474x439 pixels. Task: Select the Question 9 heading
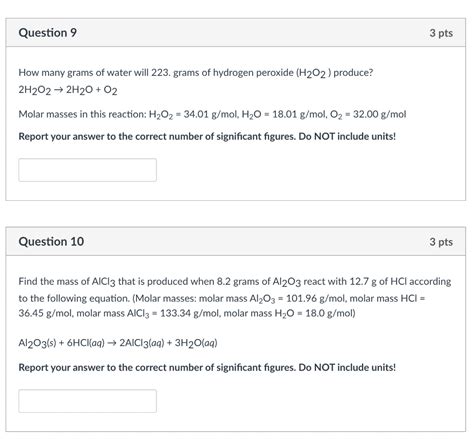point(48,33)
